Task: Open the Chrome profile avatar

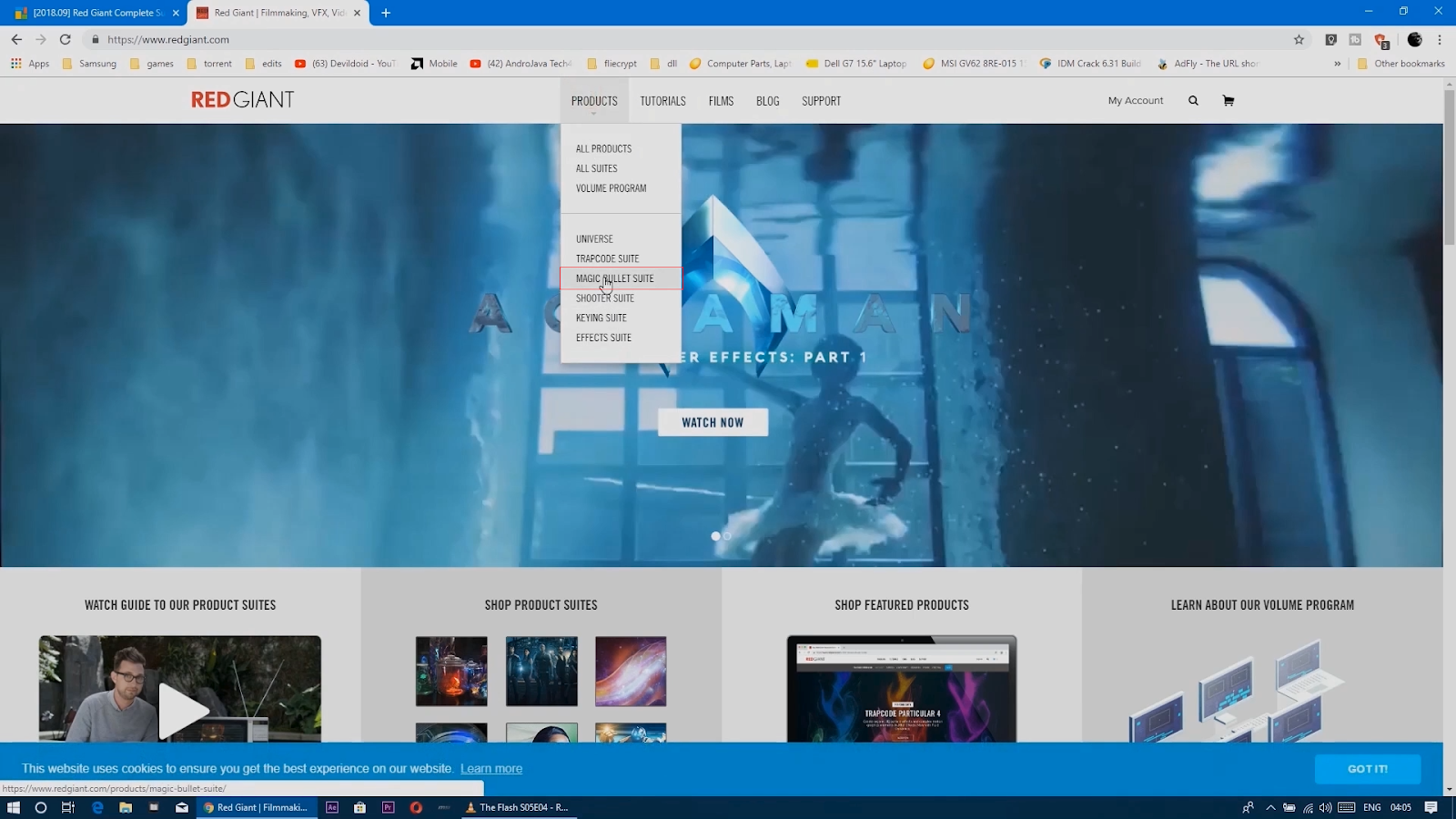Action: (1414, 39)
